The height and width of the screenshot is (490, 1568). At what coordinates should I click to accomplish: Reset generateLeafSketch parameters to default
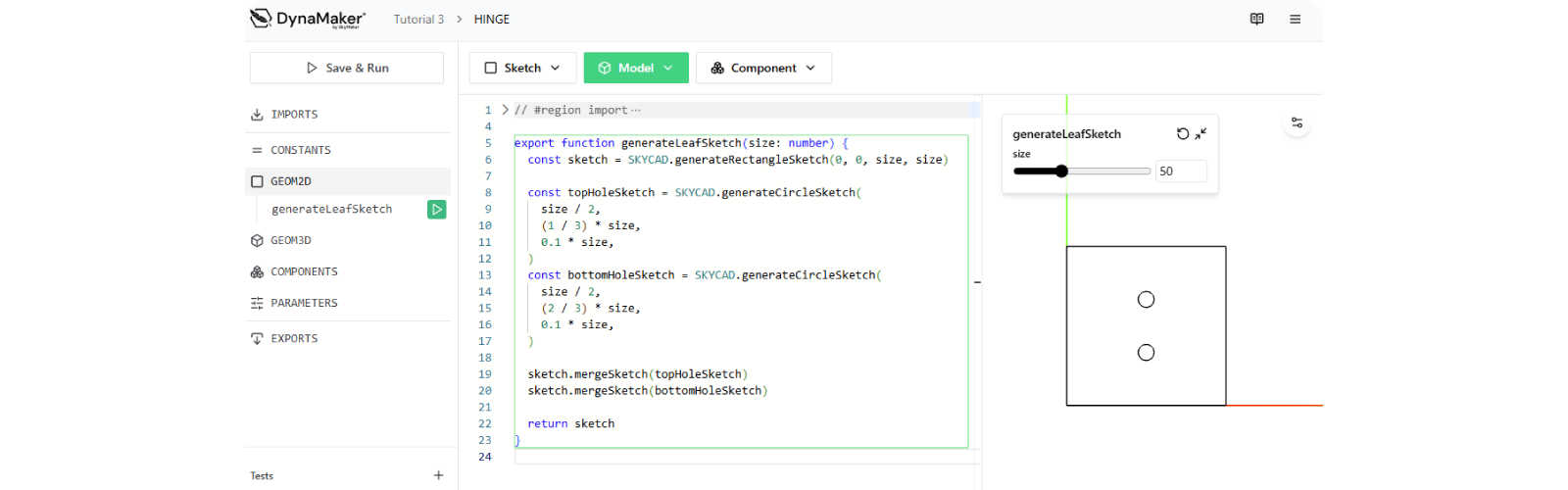tap(1183, 134)
